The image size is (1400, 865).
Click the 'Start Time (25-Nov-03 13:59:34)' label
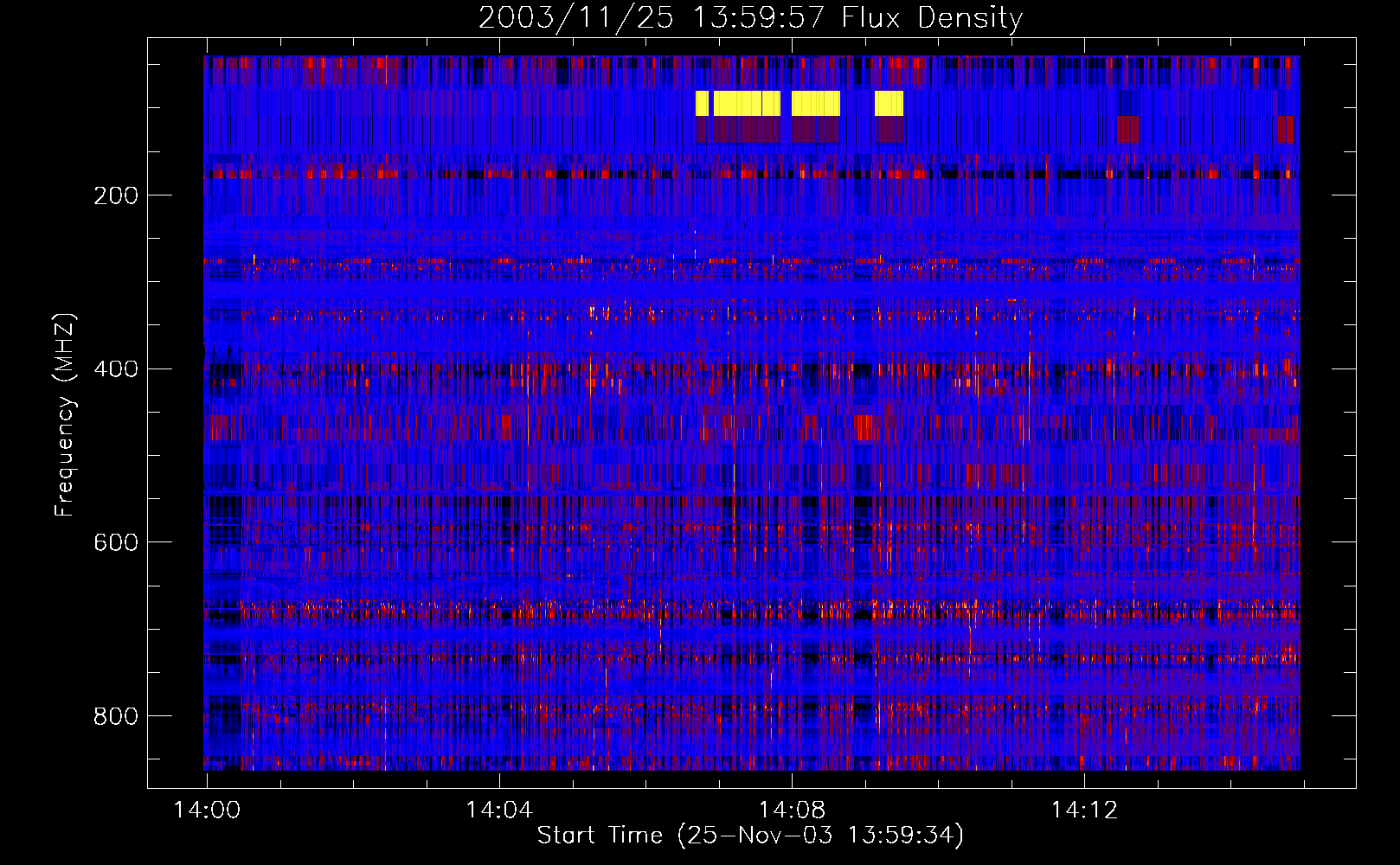pyautogui.click(x=750, y=836)
